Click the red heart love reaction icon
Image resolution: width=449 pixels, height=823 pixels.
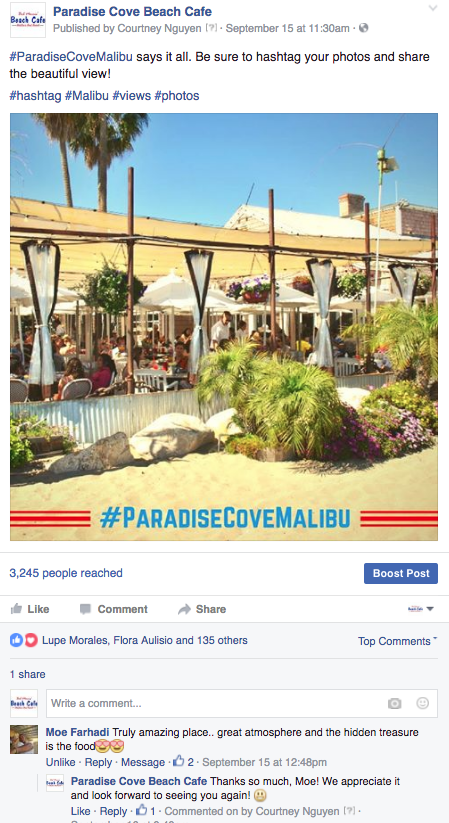pos(31,640)
